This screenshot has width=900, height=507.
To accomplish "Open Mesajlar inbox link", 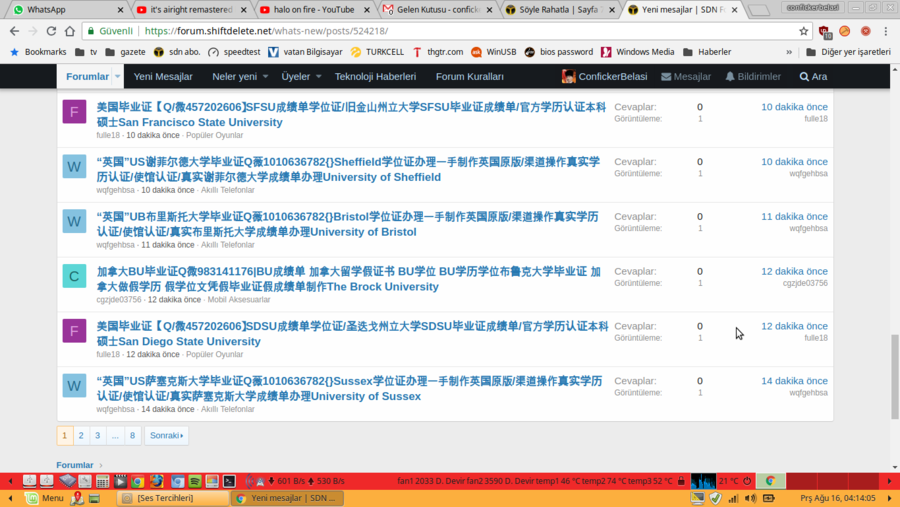I will pos(686,76).
